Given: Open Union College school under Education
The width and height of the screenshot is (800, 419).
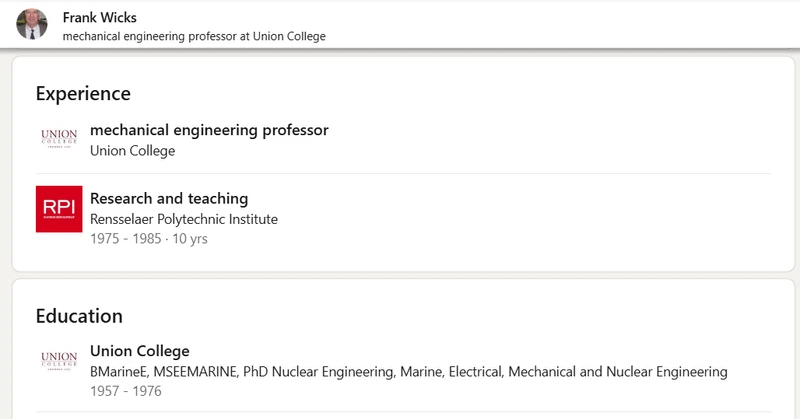Looking at the screenshot, I should tap(140, 351).
